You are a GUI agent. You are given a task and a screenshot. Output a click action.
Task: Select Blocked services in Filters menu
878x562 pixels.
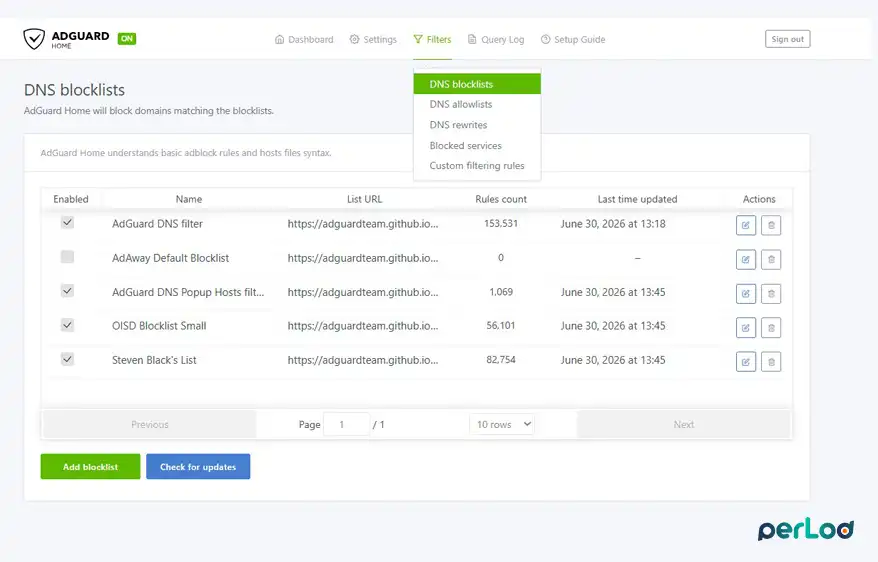point(477,146)
